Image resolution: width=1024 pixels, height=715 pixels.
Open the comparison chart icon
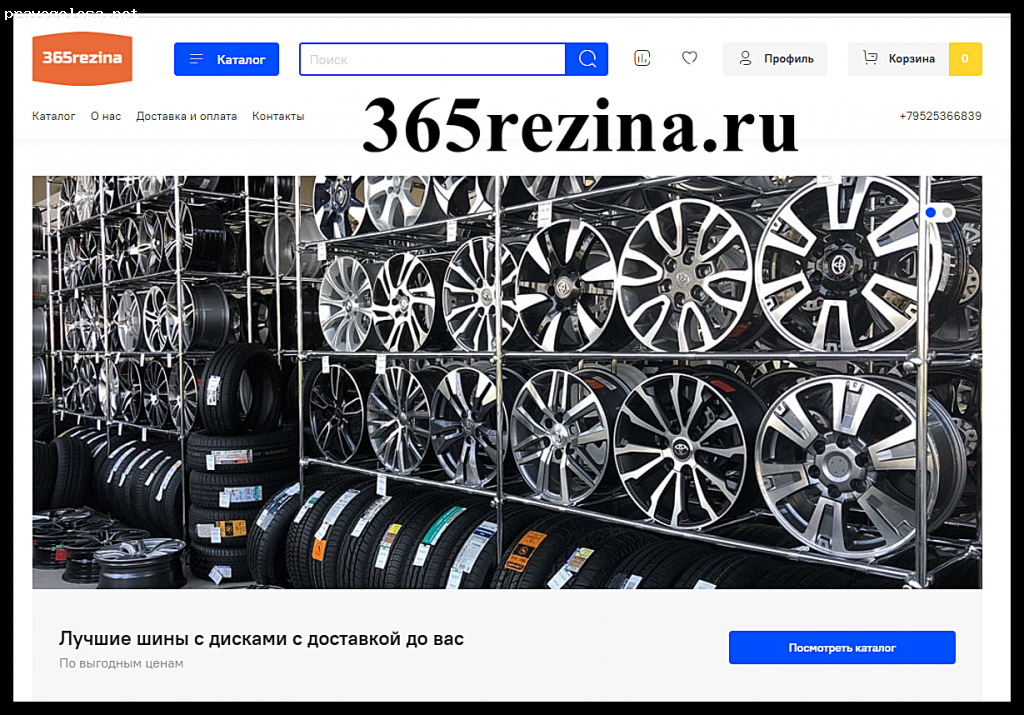[642, 58]
